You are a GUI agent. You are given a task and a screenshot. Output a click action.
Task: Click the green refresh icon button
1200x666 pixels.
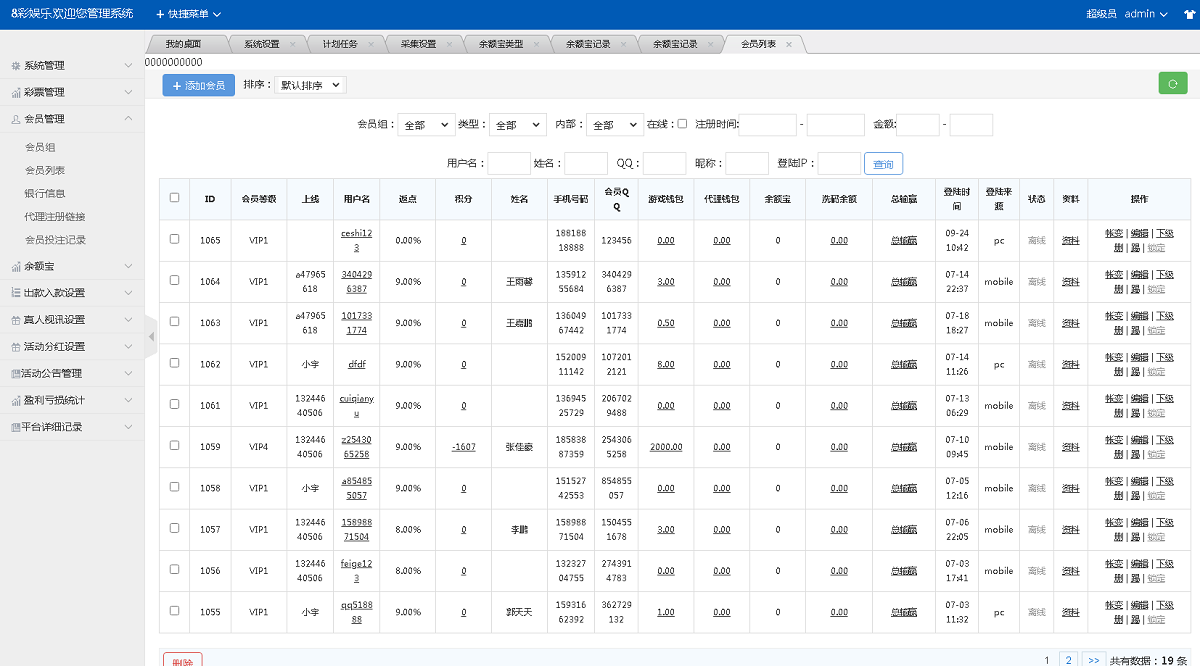click(1172, 84)
